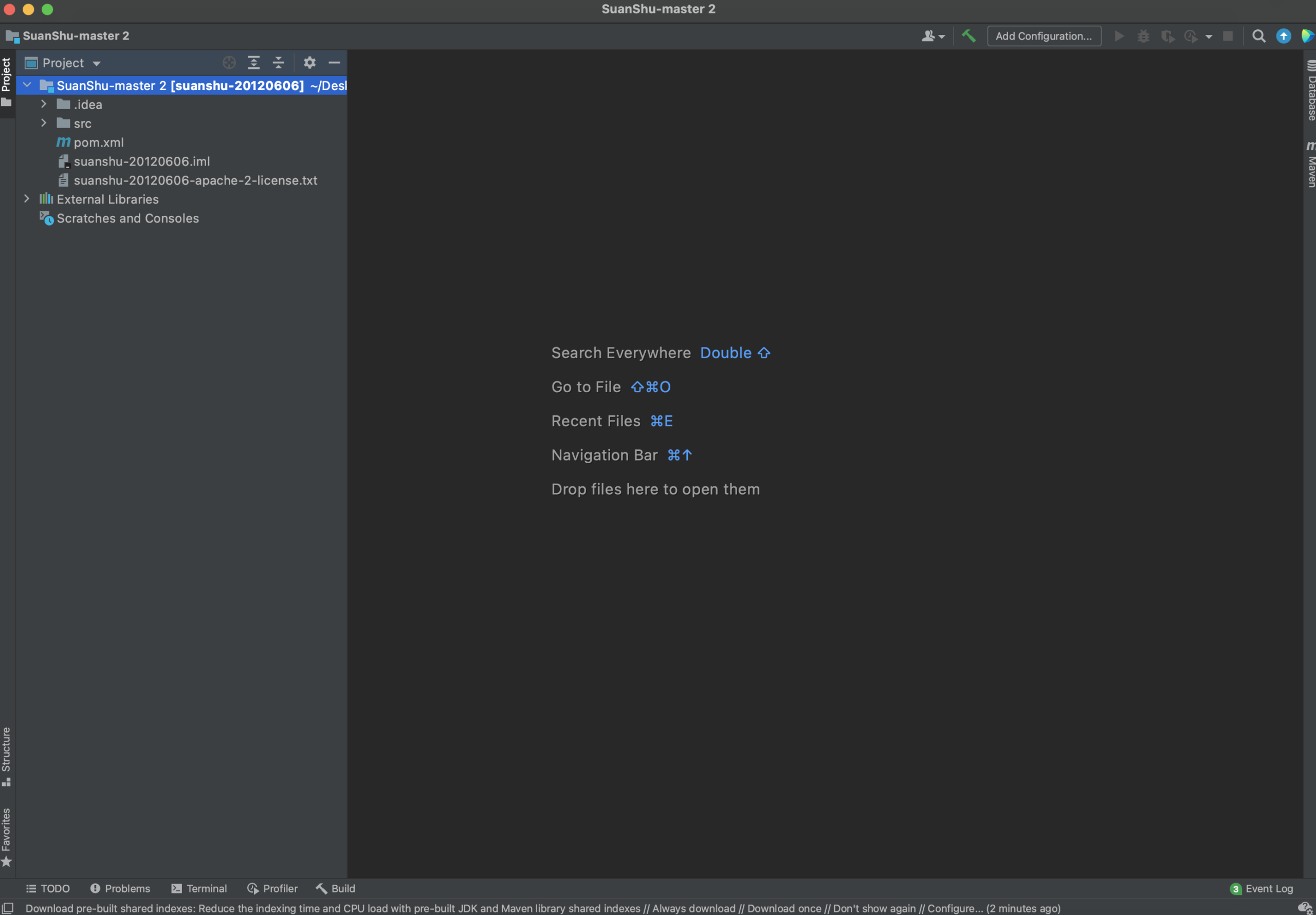Open the TODO tool window tab

click(x=48, y=888)
